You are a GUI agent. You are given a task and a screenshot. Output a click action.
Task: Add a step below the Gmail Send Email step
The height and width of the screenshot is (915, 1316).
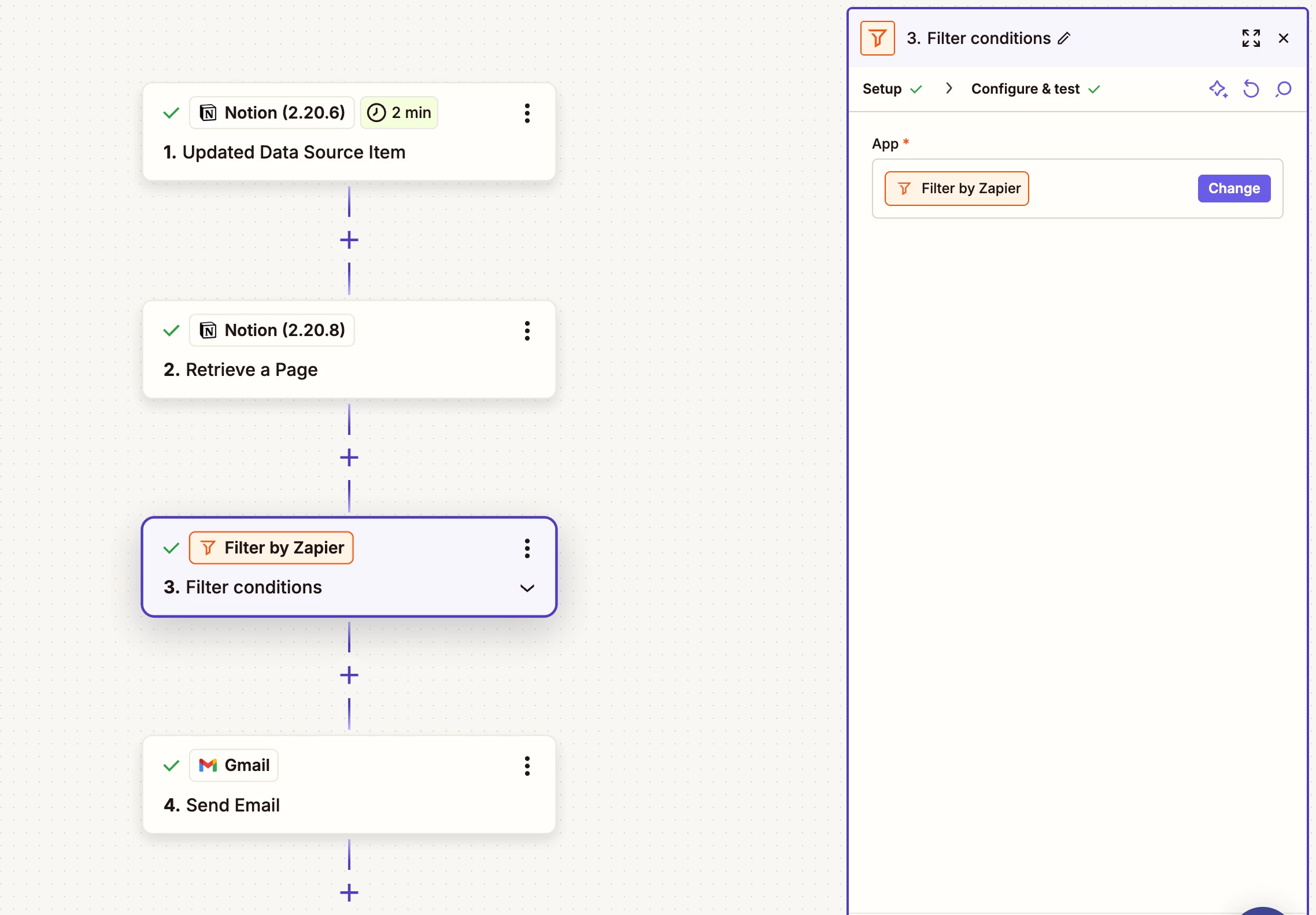[349, 892]
